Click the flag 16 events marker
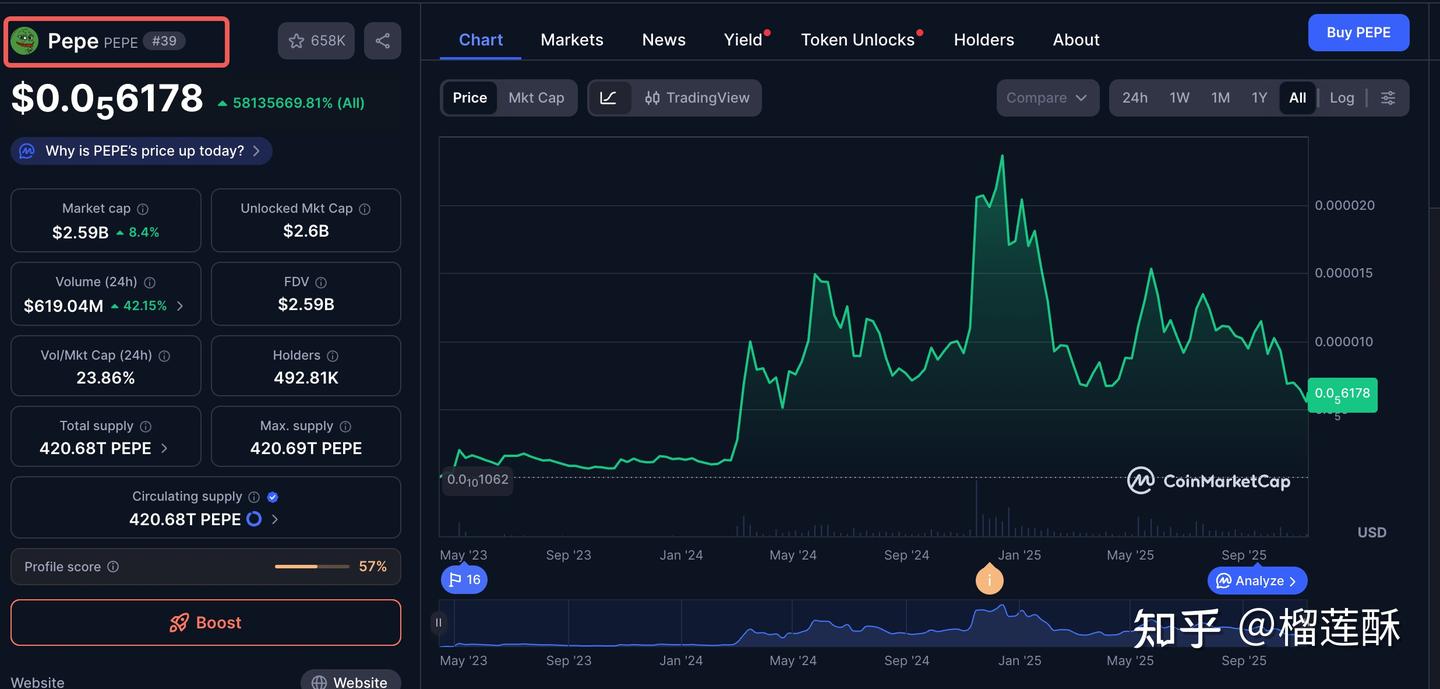Image resolution: width=1440 pixels, height=689 pixels. point(464,580)
